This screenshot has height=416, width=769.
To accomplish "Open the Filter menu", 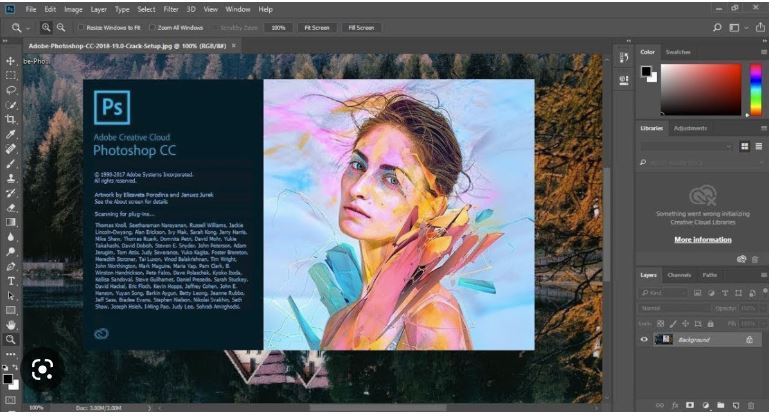I will tap(171, 9).
